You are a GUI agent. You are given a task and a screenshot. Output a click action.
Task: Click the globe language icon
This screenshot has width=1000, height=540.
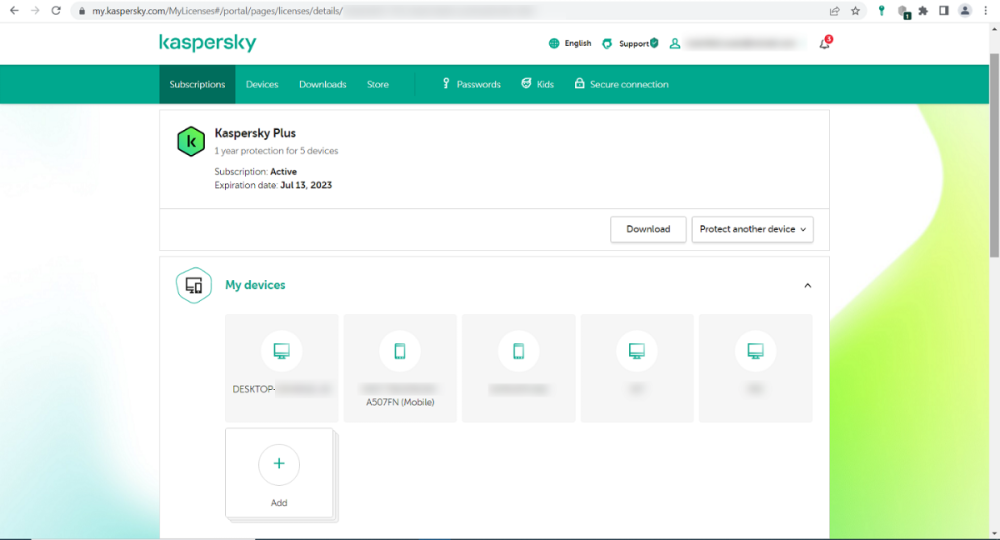tap(554, 43)
